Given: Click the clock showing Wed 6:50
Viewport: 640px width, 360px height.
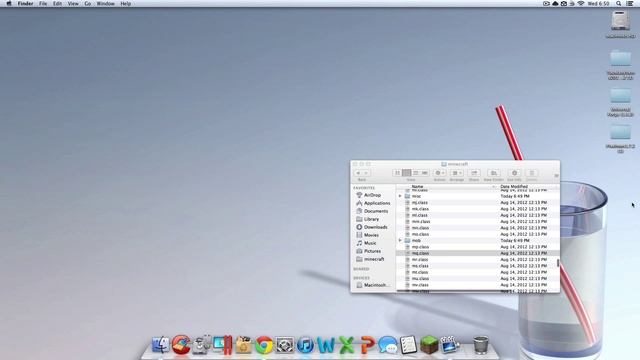Looking at the screenshot, I should [x=598, y=3].
